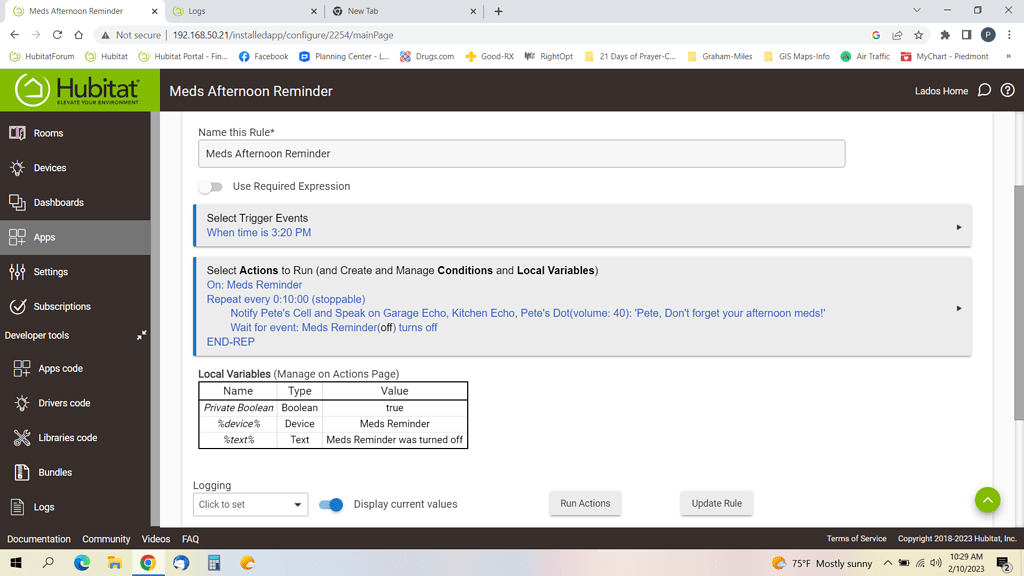The height and width of the screenshot is (576, 1024).
Task: Disable the Display current values toggle
Action: tap(331, 505)
